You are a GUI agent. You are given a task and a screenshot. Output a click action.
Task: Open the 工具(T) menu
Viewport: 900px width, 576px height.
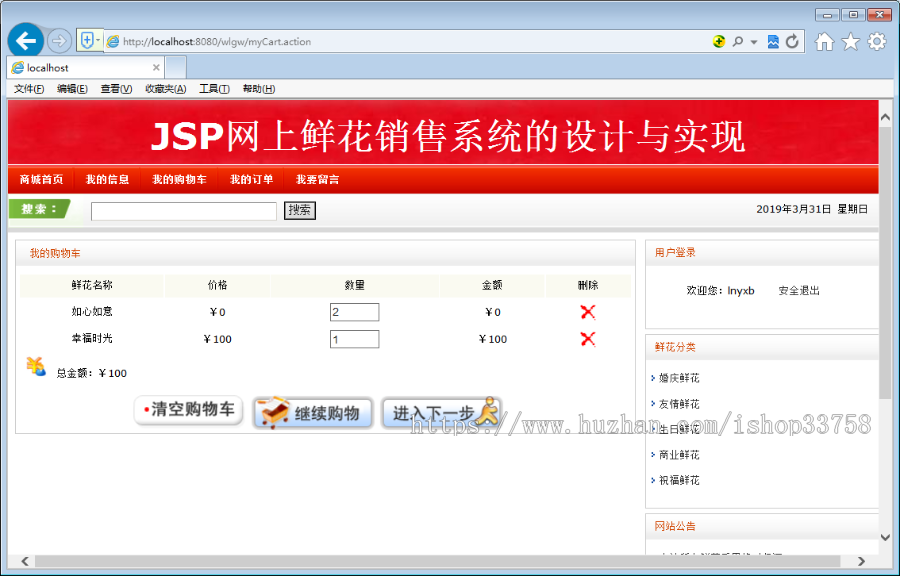(x=213, y=89)
